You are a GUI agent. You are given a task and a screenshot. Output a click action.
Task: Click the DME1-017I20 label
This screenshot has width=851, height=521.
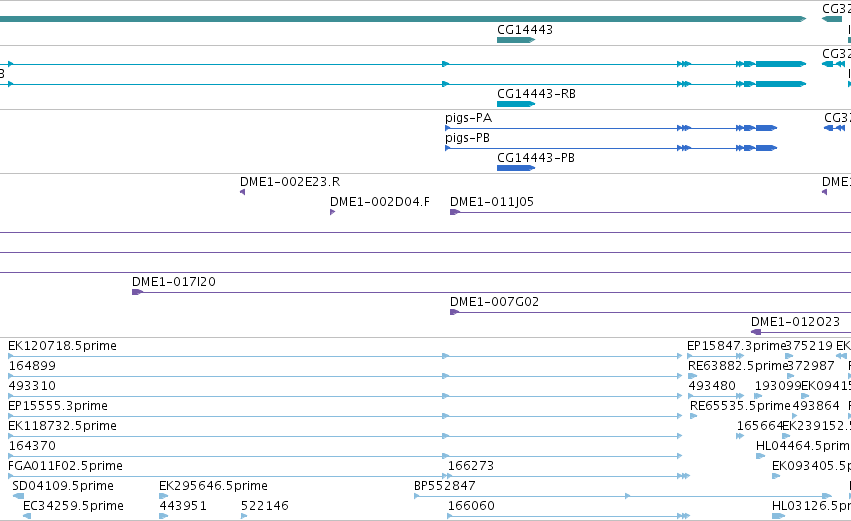174,282
